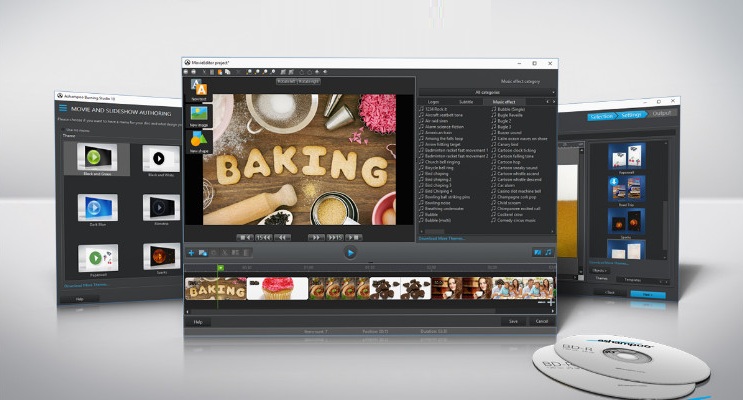Click the Download More Themes link under music list
The width and height of the screenshot is (743, 400).
(x=443, y=238)
